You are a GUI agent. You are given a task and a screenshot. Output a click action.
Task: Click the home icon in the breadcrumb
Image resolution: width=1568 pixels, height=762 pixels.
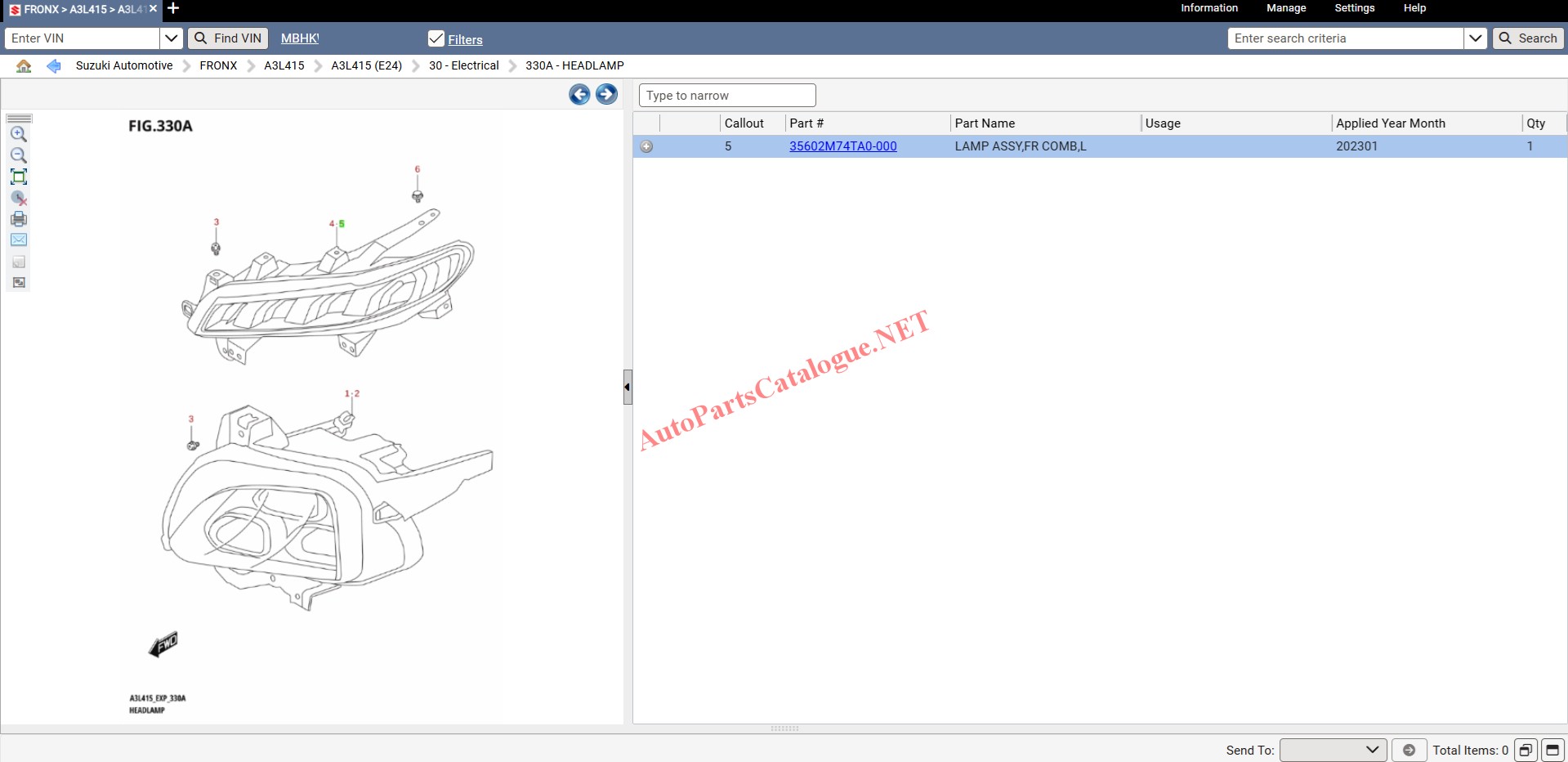[24, 66]
